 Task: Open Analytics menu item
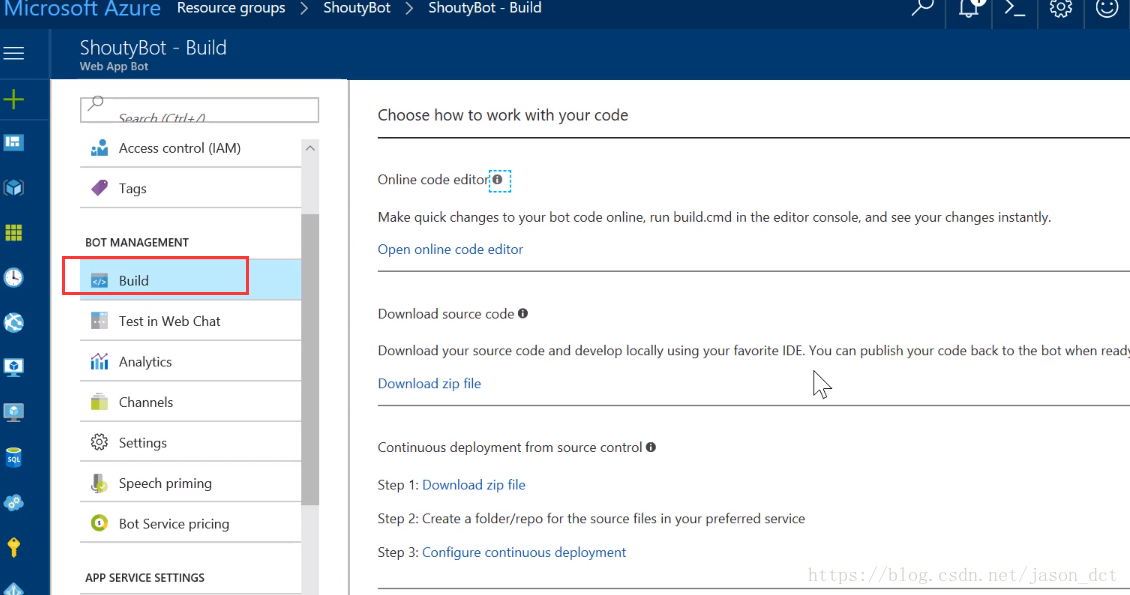[x=190, y=362]
